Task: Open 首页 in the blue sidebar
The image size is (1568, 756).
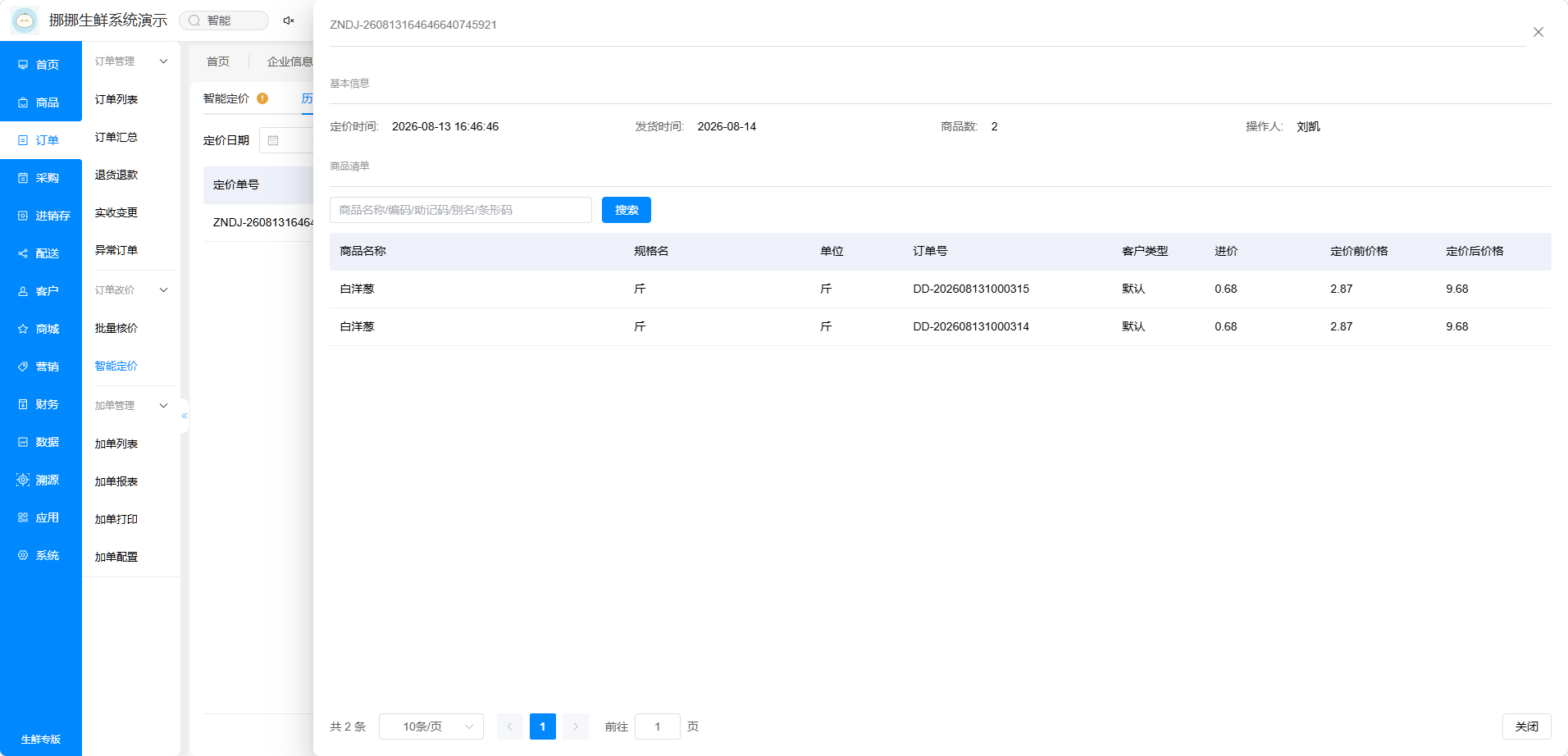Action: coord(40,65)
